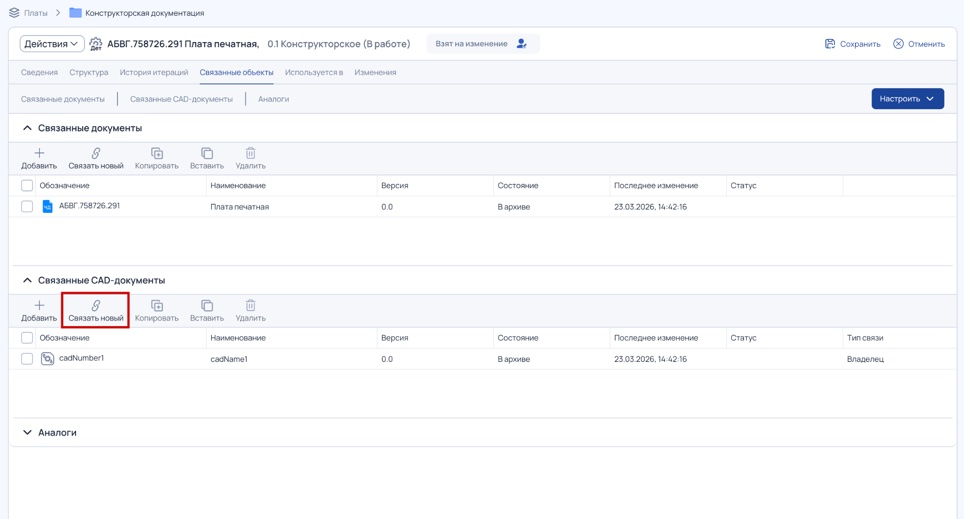Jump to Связанные документы sub-tab link
This screenshot has height=519, width=964.
pyautogui.click(x=63, y=99)
